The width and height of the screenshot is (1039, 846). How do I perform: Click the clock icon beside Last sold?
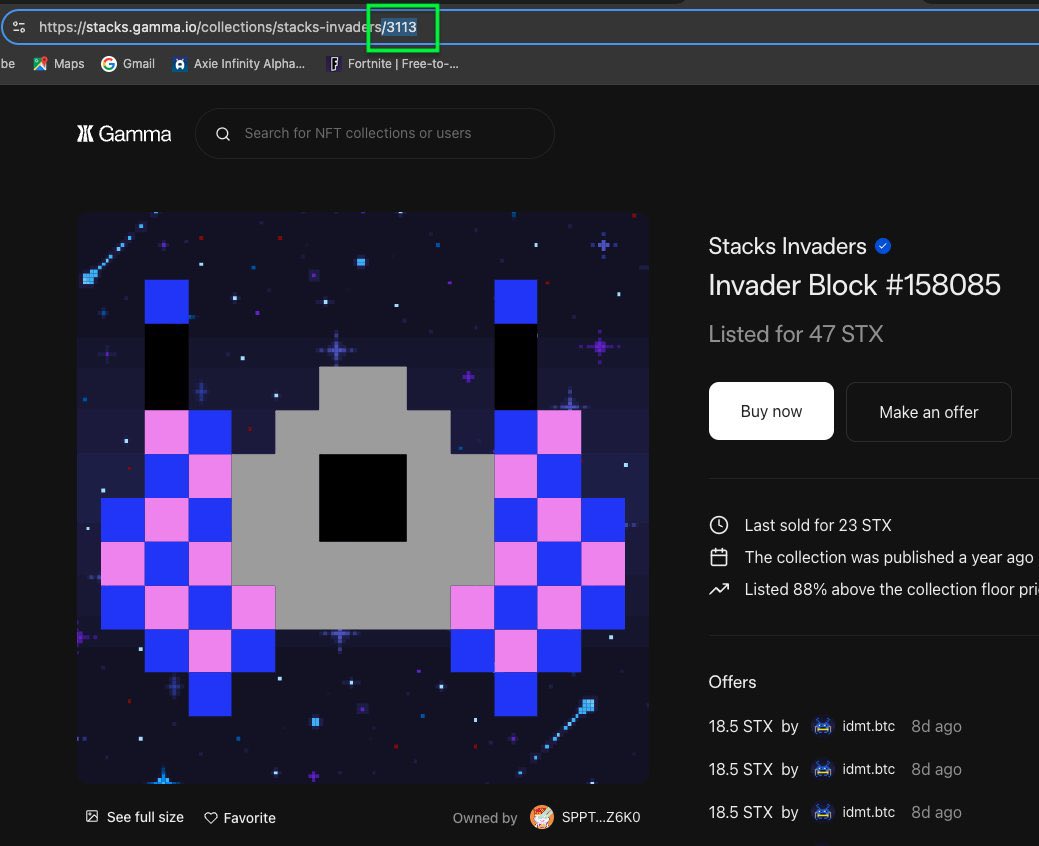pos(719,525)
